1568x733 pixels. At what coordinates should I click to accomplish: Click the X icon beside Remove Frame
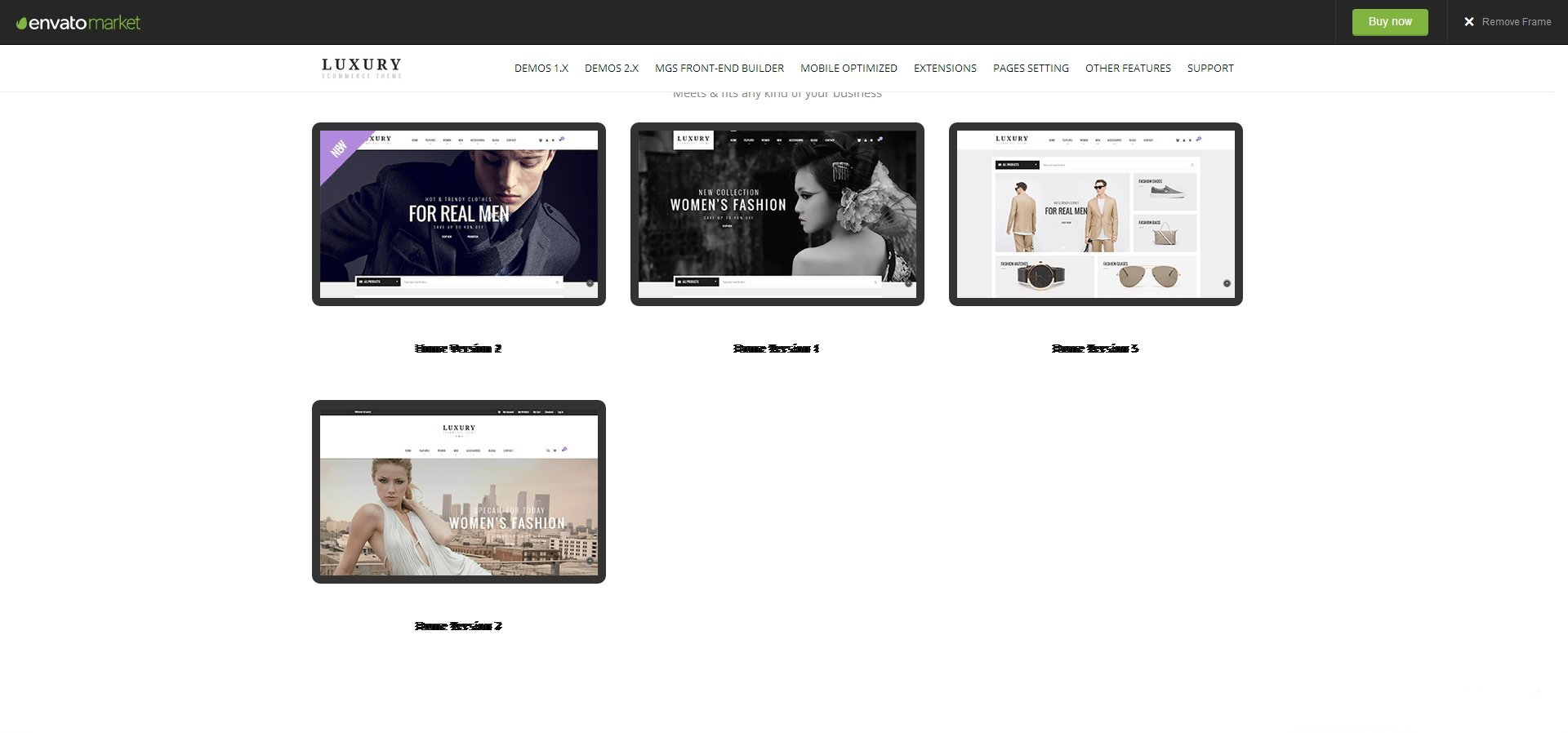click(1469, 22)
